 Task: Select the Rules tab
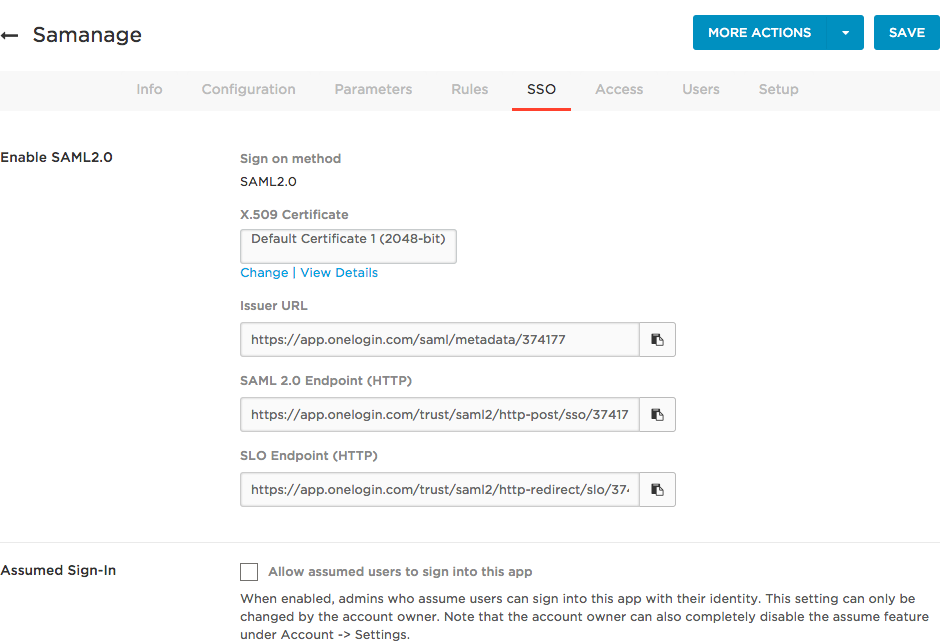pos(469,89)
